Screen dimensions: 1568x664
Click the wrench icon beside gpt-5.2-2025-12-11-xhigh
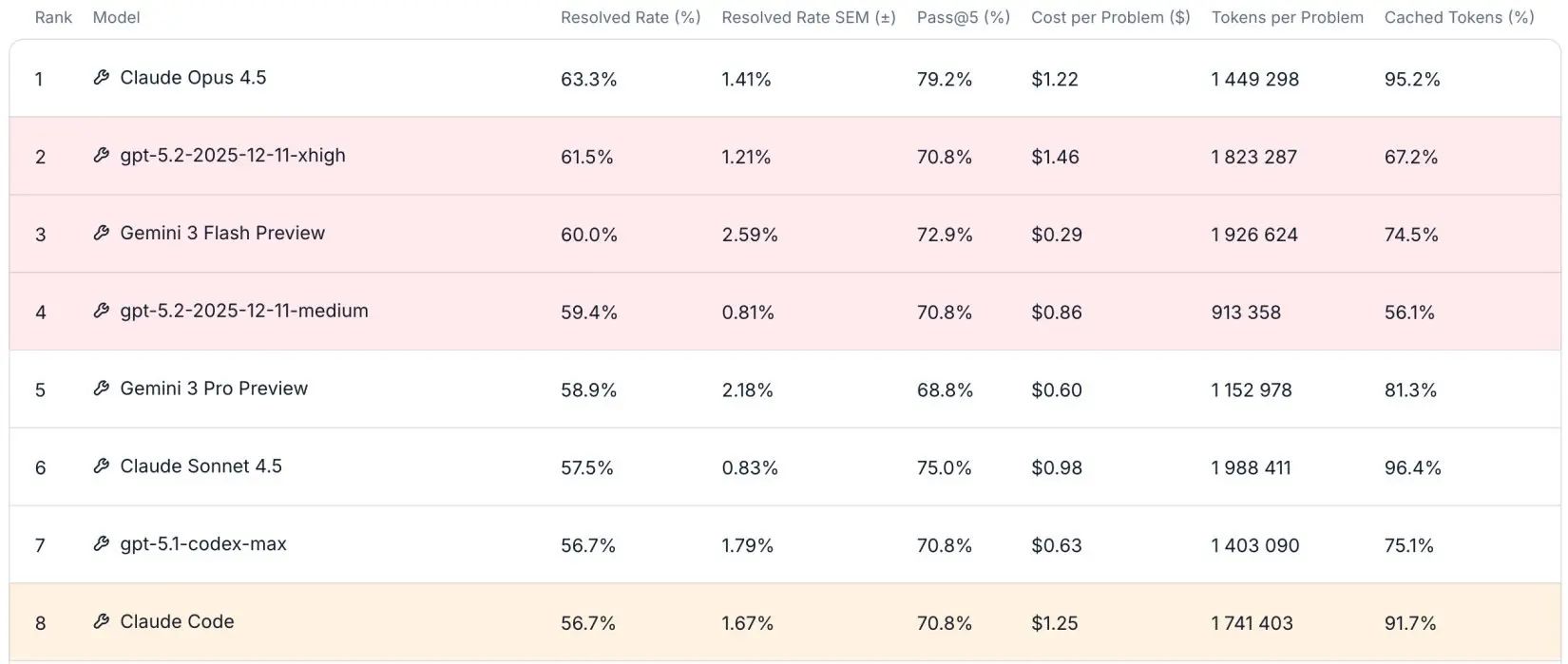click(x=101, y=156)
